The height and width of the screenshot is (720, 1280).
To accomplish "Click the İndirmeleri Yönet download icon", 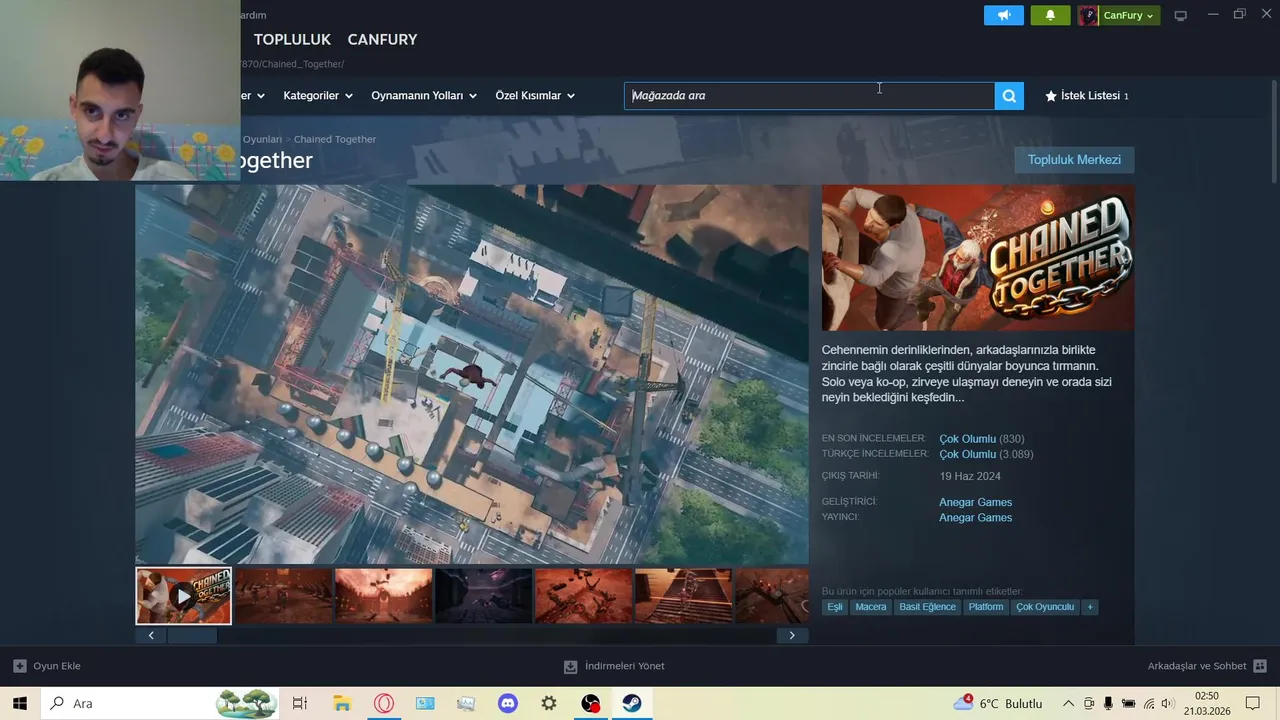I will coord(570,666).
